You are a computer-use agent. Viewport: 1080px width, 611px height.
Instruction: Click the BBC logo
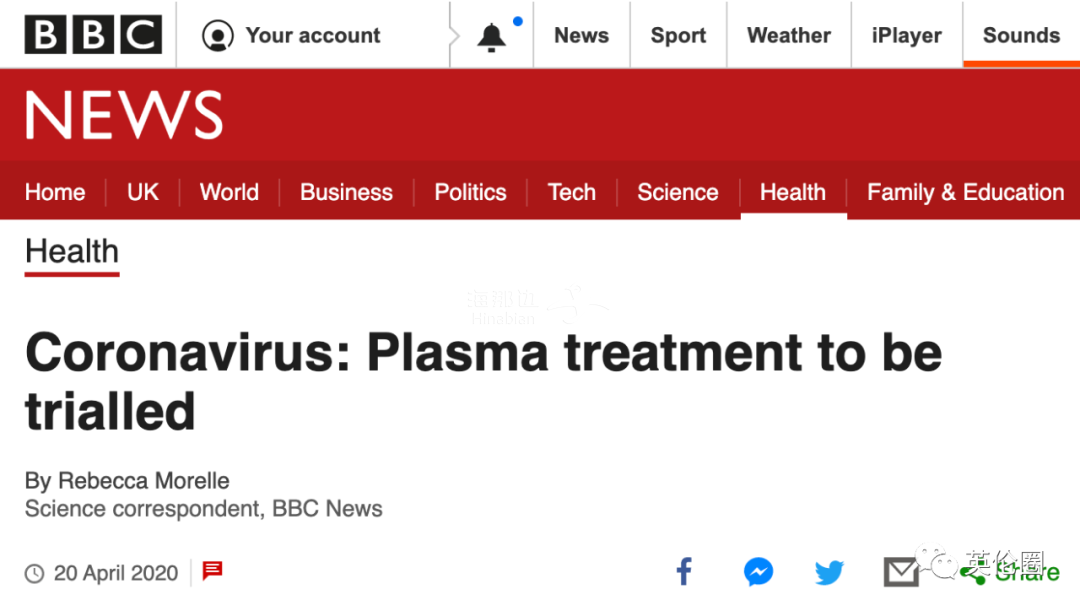pos(94,34)
